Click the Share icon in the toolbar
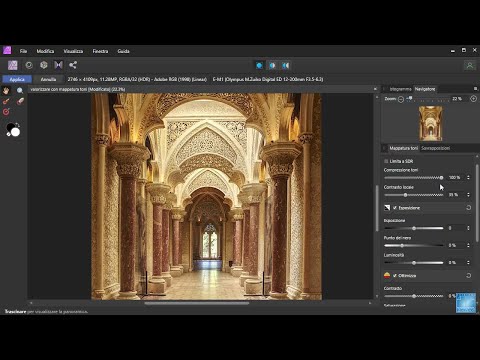The height and width of the screenshot is (360, 480). (73, 65)
